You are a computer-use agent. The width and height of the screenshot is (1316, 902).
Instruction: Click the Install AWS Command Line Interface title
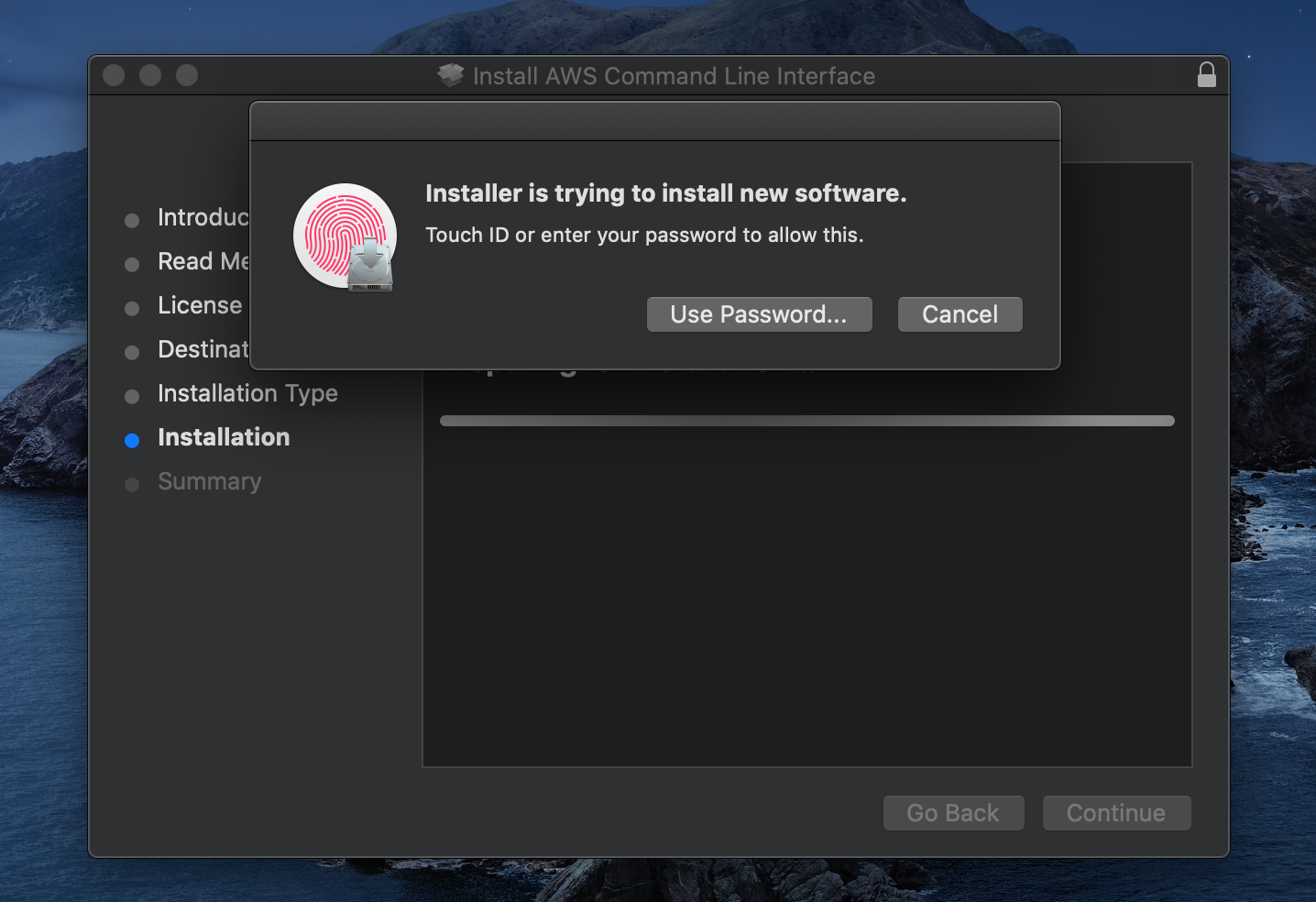coord(674,76)
